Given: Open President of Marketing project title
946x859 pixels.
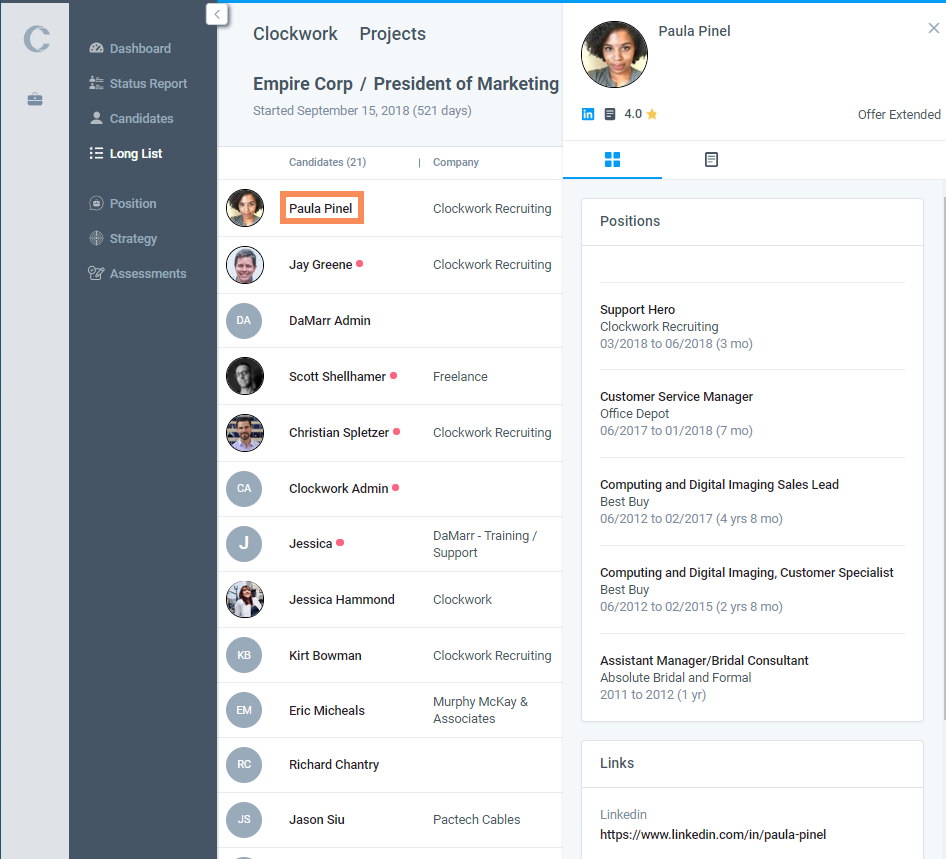Looking at the screenshot, I should [x=466, y=83].
